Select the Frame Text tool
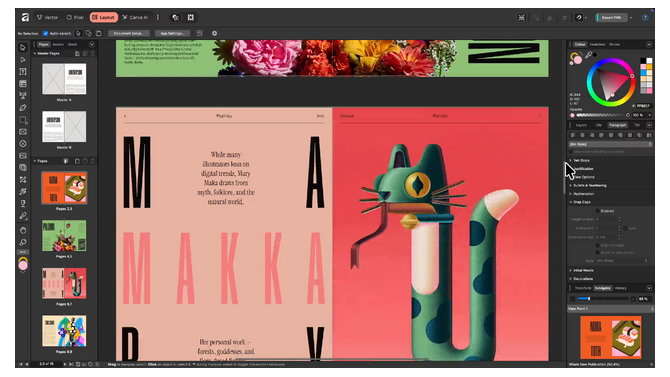Screen dimensions: 670x377 (x=23, y=72)
